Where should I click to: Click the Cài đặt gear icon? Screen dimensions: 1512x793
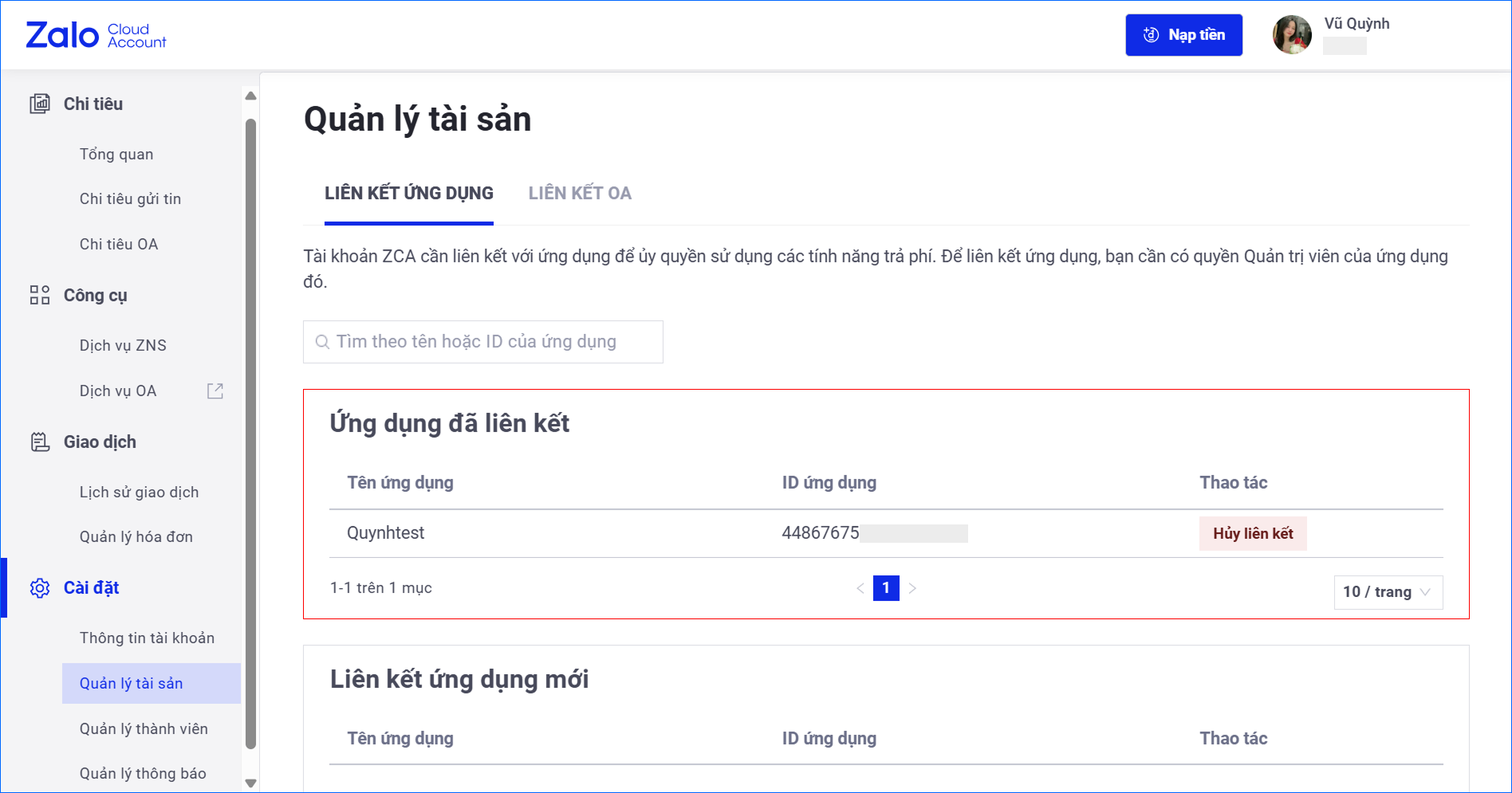[40, 588]
